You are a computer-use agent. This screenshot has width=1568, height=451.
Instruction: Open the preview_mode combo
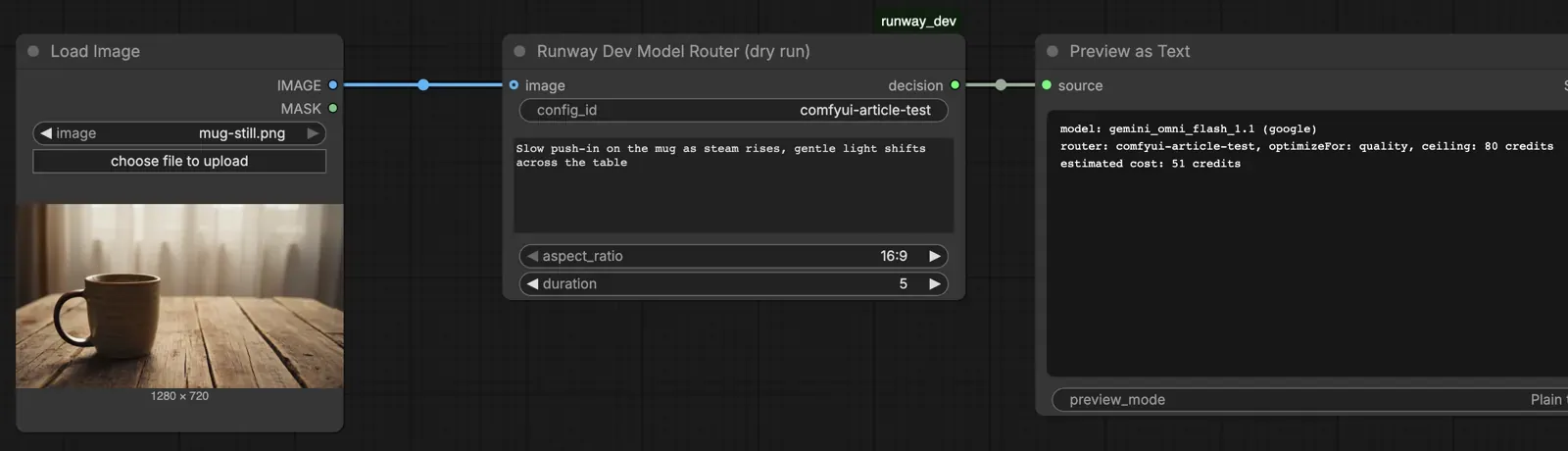pyautogui.click(x=1309, y=399)
